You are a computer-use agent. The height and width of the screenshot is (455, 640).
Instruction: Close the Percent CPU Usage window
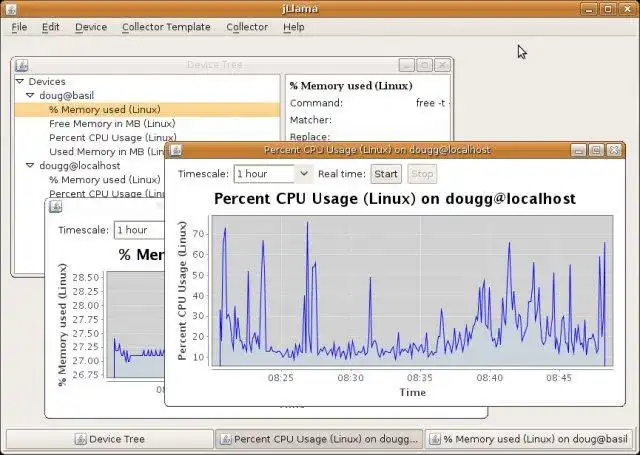[x=614, y=150]
